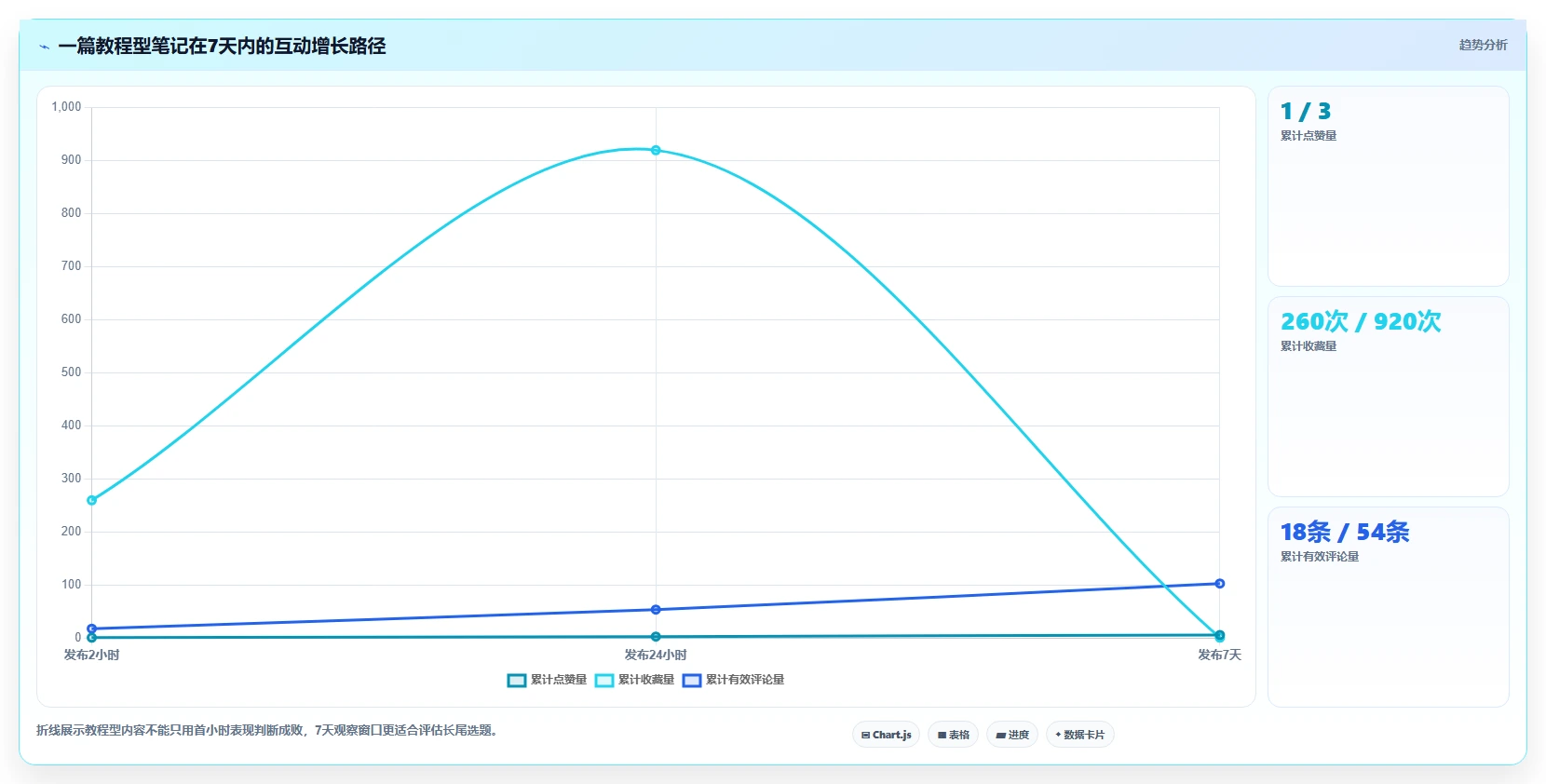
Task: Open the 累计有效评论量 card showing 18条 / 54条
Action: point(1389,607)
